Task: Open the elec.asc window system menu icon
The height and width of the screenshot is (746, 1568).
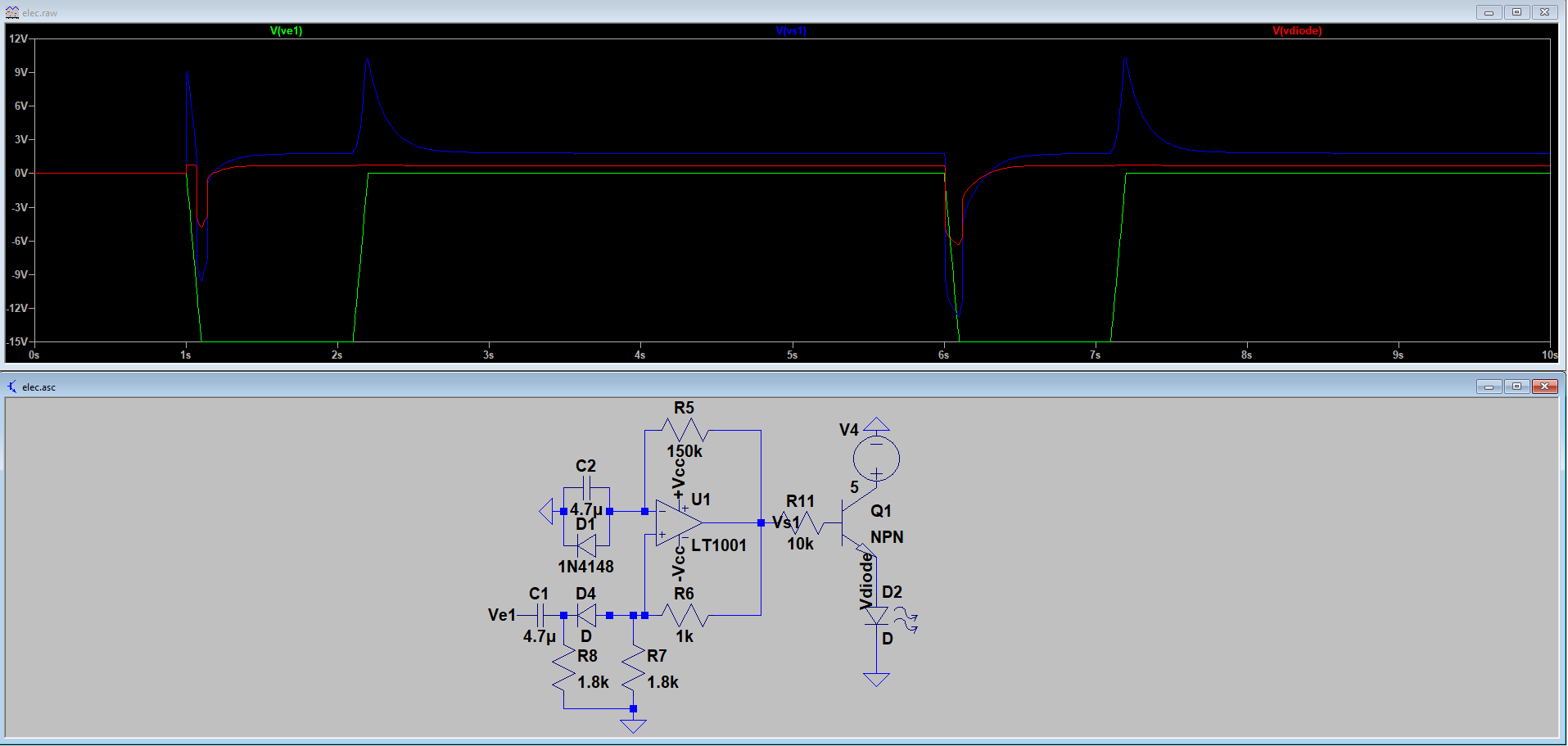Action: coord(11,387)
